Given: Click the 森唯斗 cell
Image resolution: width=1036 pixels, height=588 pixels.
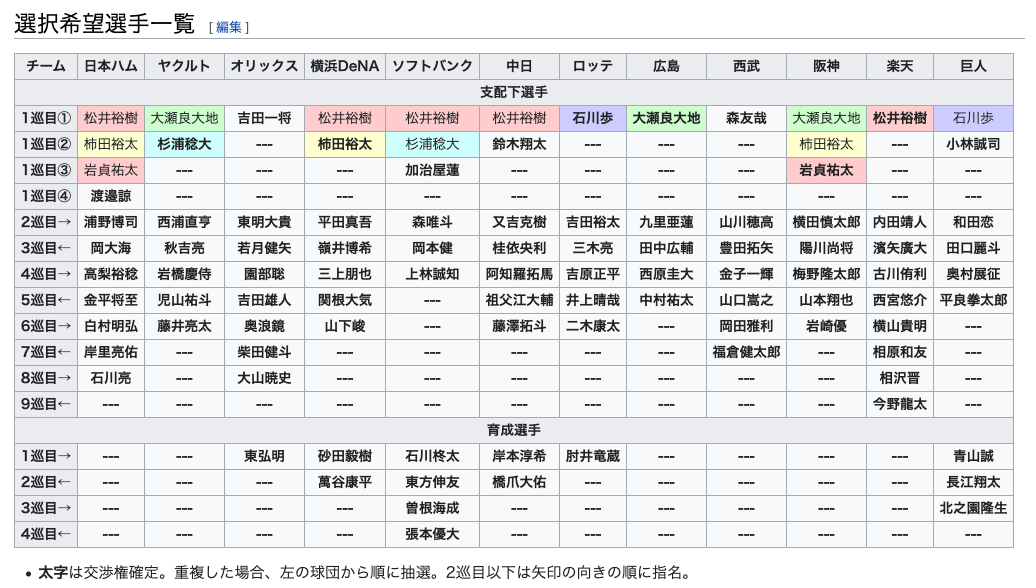Looking at the screenshot, I should click(x=433, y=222).
